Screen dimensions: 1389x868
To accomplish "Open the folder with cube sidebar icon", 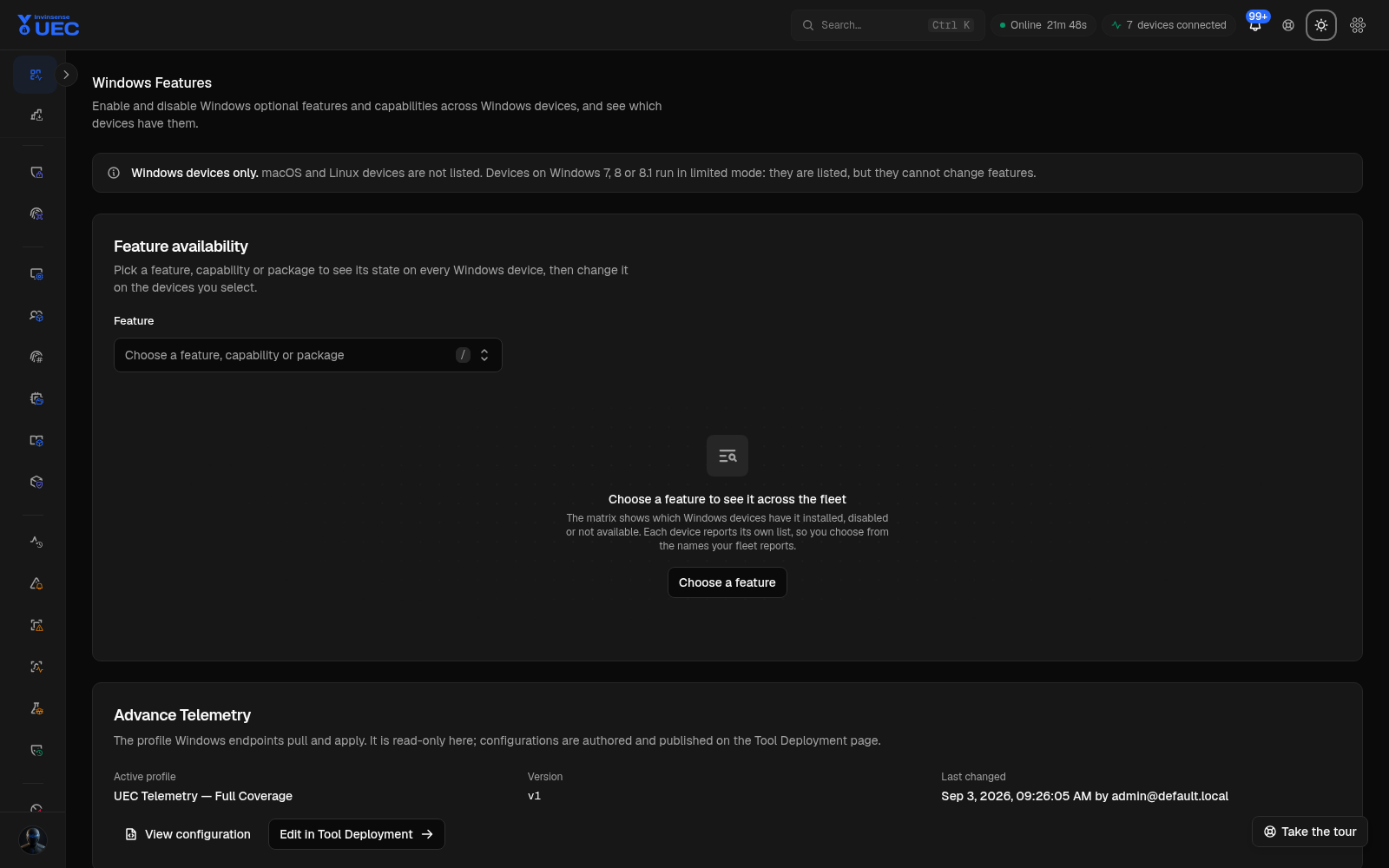I will point(36,440).
